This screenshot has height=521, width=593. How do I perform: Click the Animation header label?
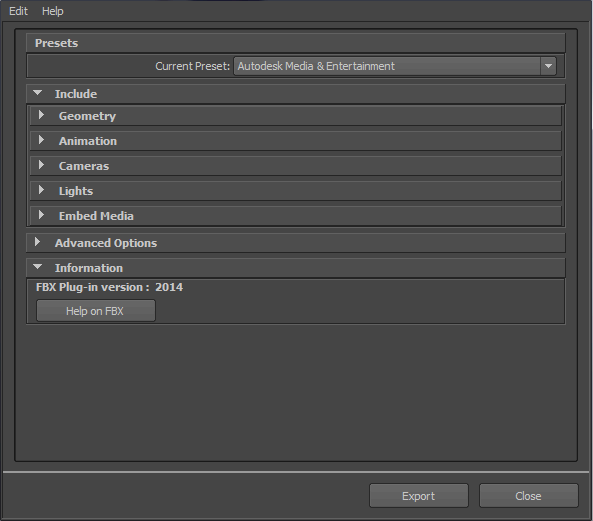[88, 141]
